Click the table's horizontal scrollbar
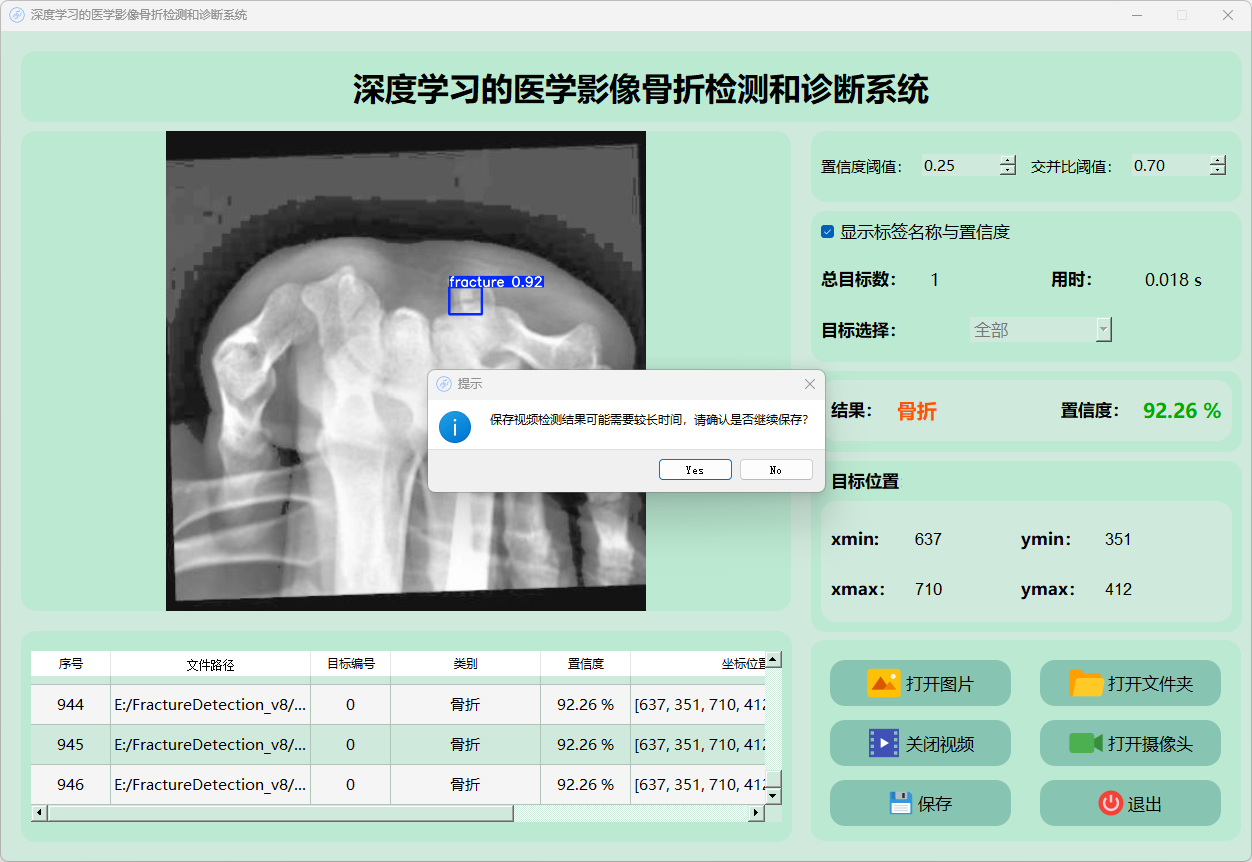Image resolution: width=1252 pixels, height=862 pixels. 280,814
